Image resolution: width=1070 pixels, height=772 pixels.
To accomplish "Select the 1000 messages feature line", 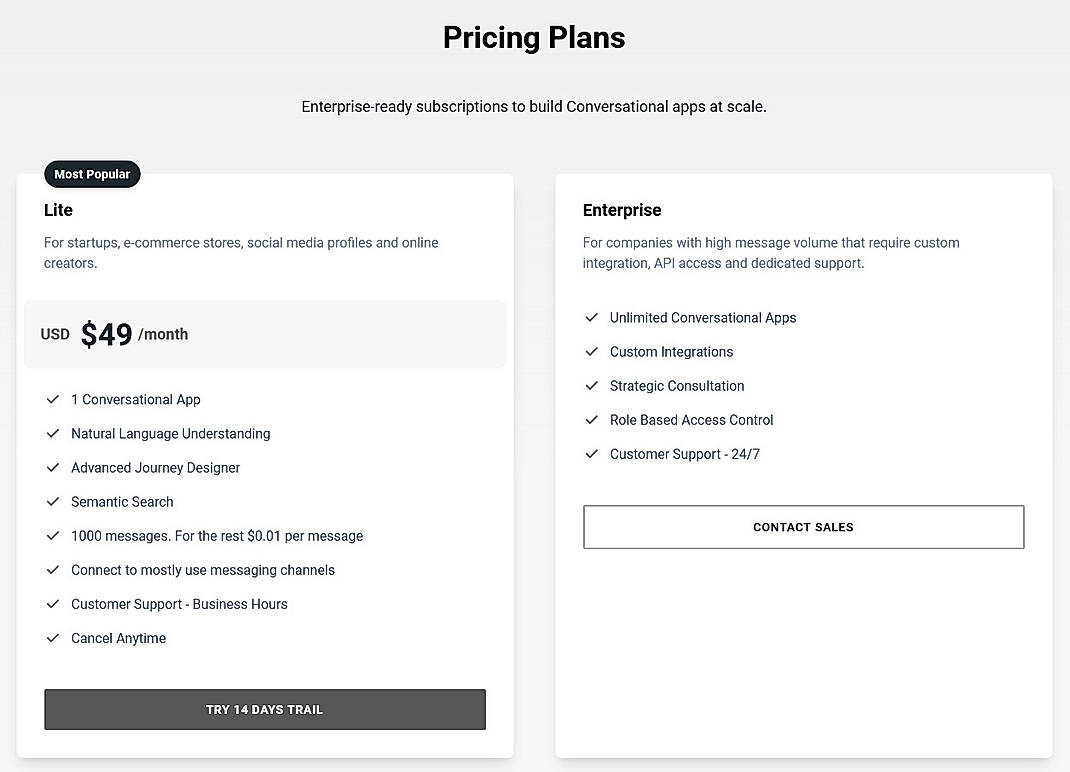I will click(x=217, y=535).
